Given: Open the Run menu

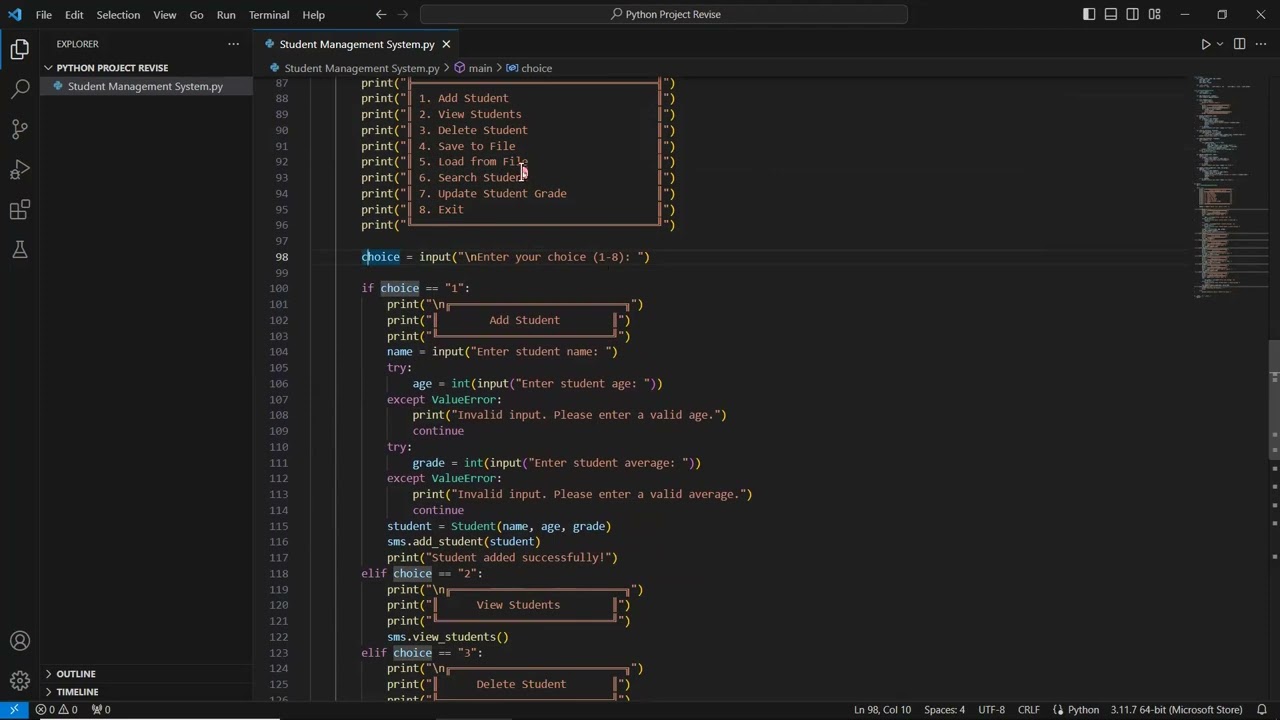Looking at the screenshot, I should (x=226, y=15).
